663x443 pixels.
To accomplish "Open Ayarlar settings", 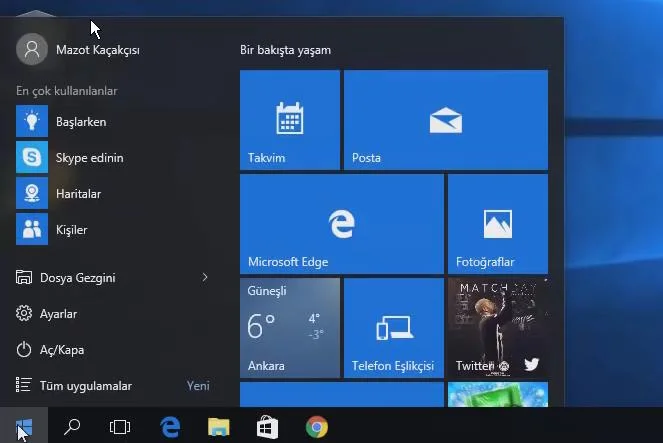I will (58, 314).
